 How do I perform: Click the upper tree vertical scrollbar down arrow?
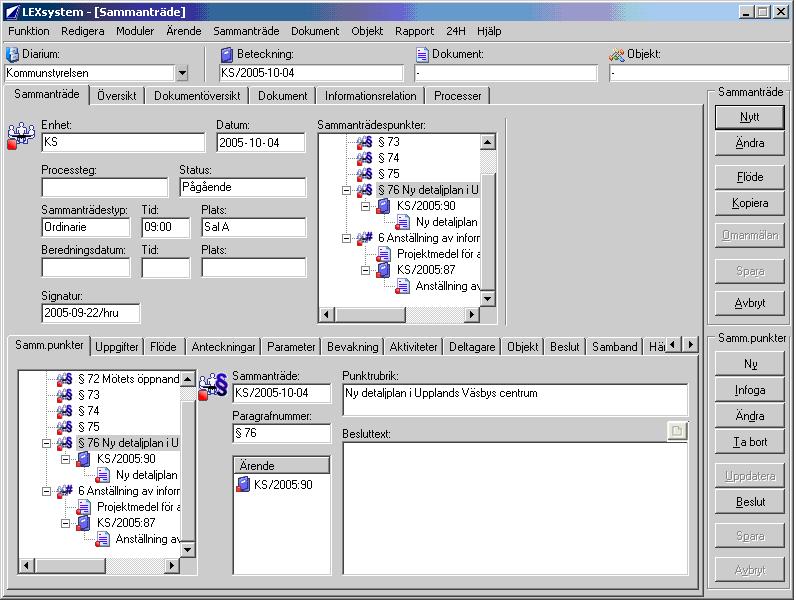(x=487, y=299)
